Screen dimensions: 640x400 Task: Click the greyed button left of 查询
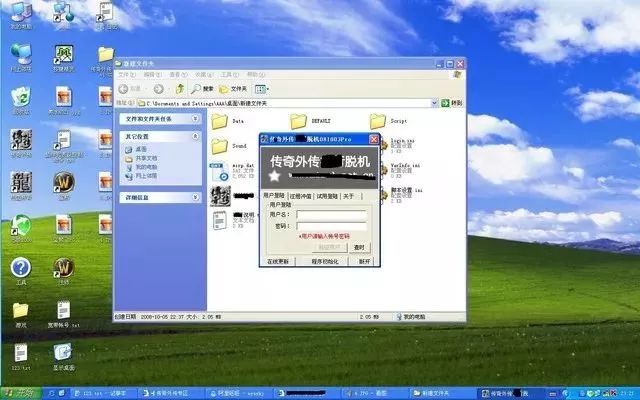pyautogui.click(x=331, y=247)
